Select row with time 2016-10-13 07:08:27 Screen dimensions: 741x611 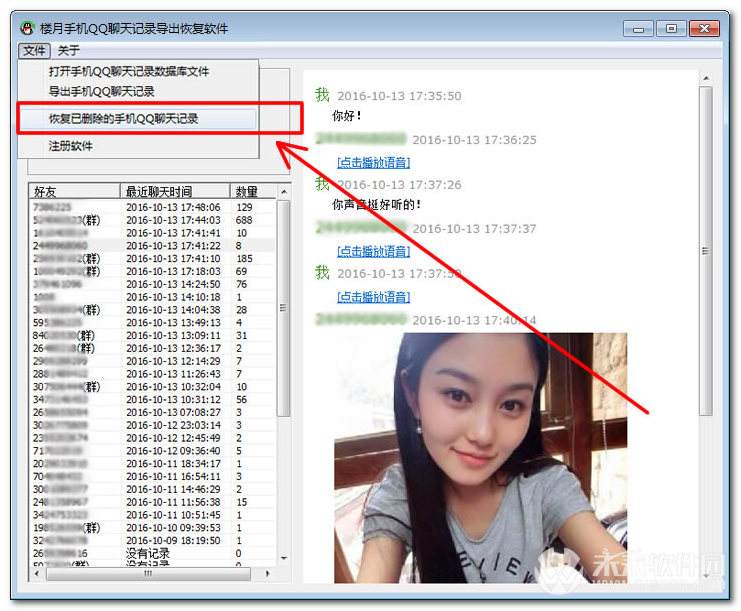152,412
